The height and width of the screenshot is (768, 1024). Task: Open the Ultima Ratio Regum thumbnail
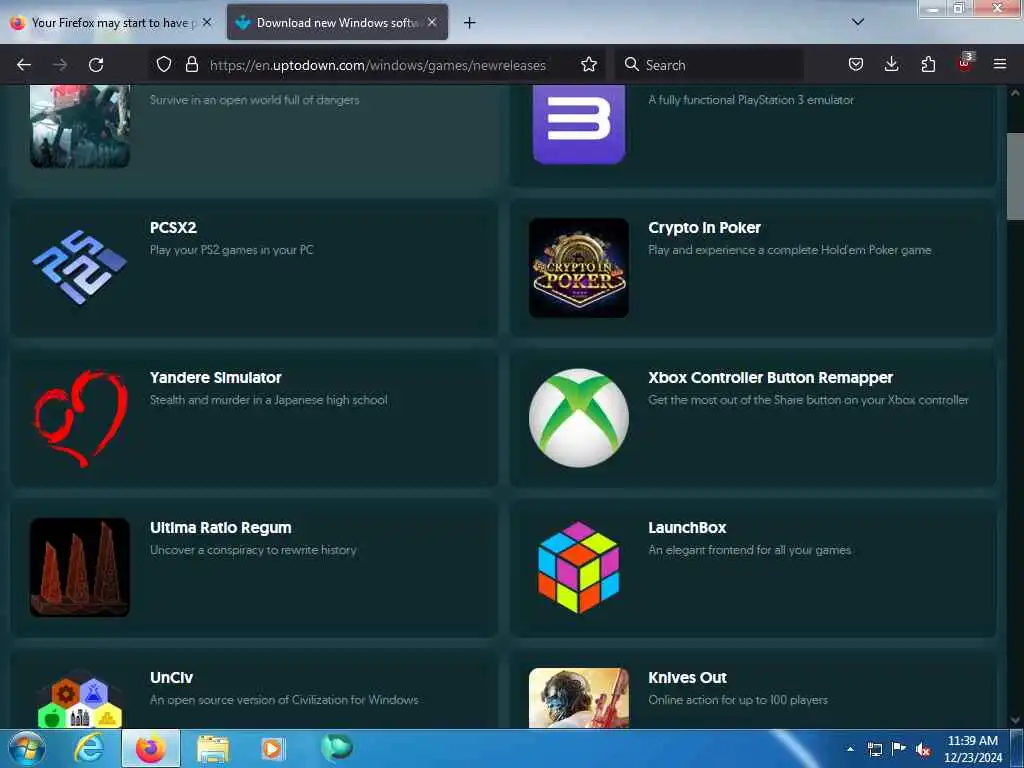(x=80, y=568)
